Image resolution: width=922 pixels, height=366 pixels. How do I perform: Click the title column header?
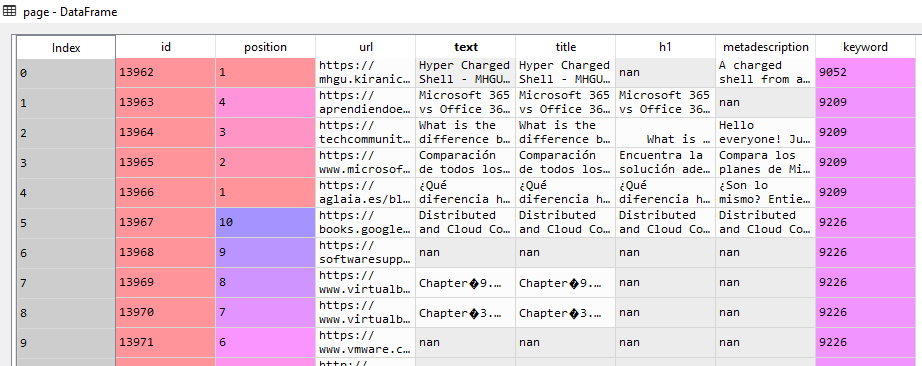point(566,47)
